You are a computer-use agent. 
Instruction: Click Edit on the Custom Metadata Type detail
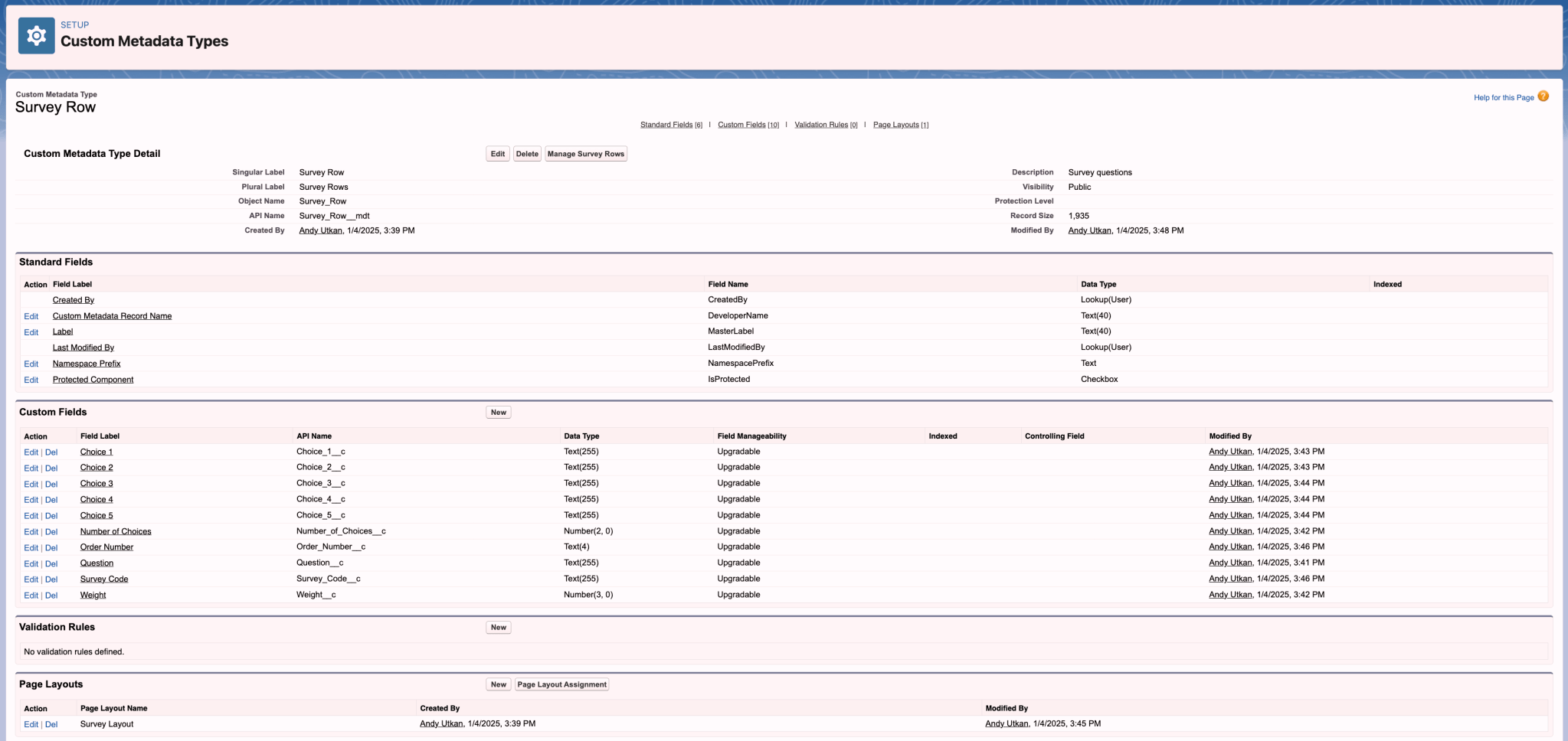pyautogui.click(x=497, y=153)
